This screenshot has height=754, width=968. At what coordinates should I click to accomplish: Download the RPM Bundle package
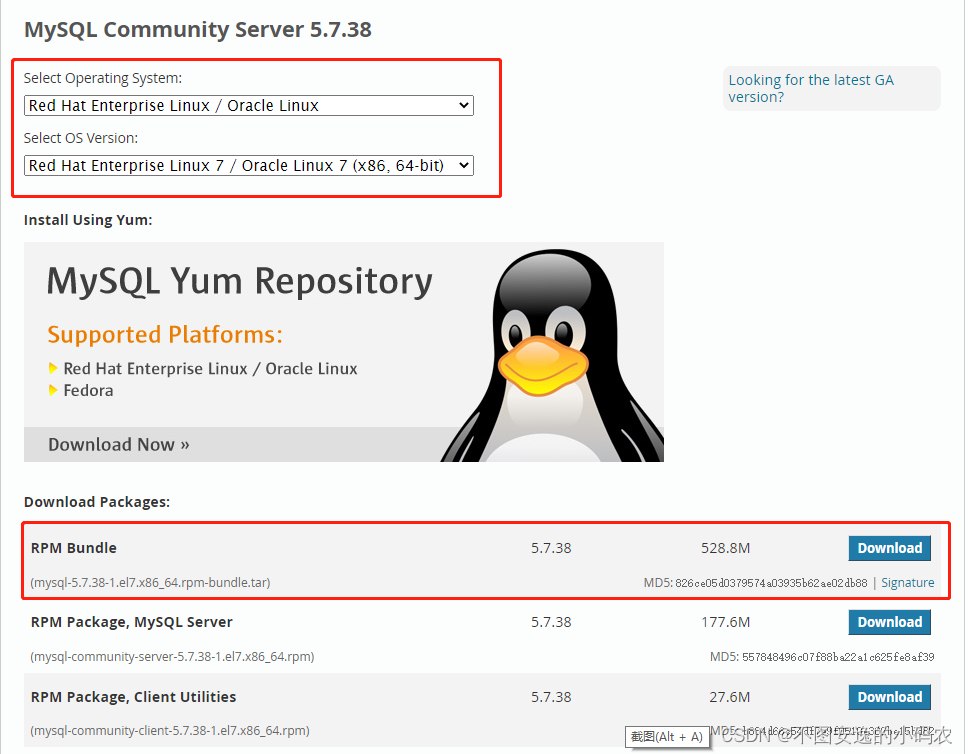(890, 548)
